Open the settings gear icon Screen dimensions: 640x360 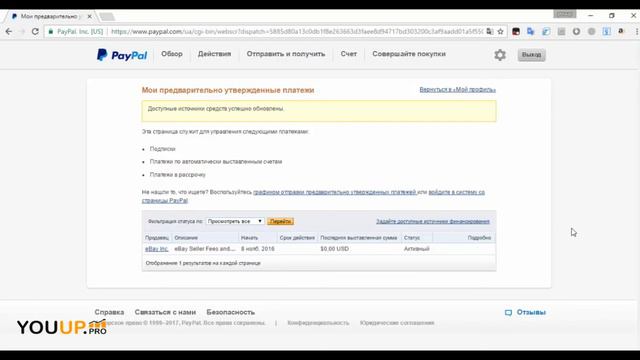click(x=500, y=55)
